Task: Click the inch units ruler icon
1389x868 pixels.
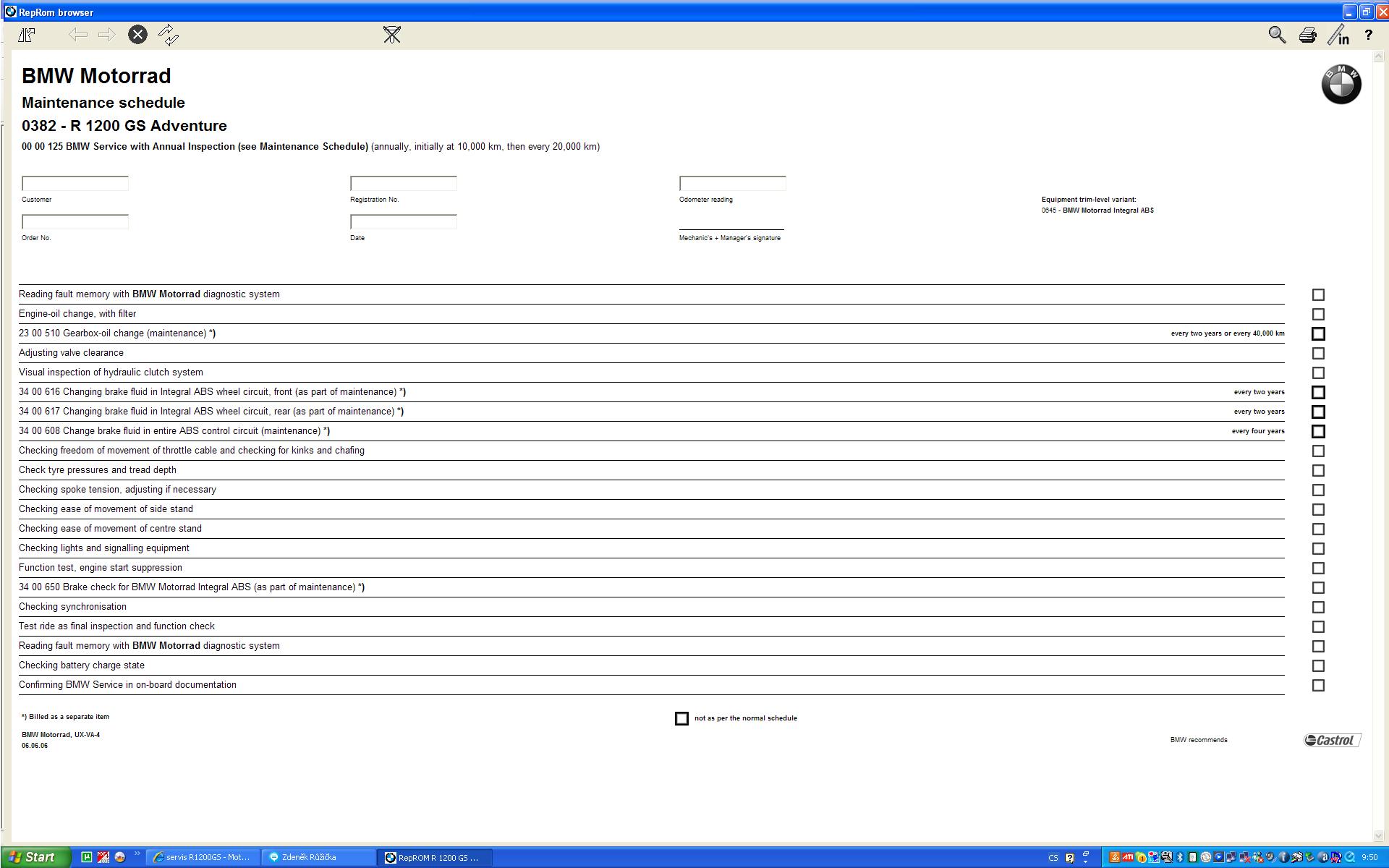Action: click(x=1338, y=35)
